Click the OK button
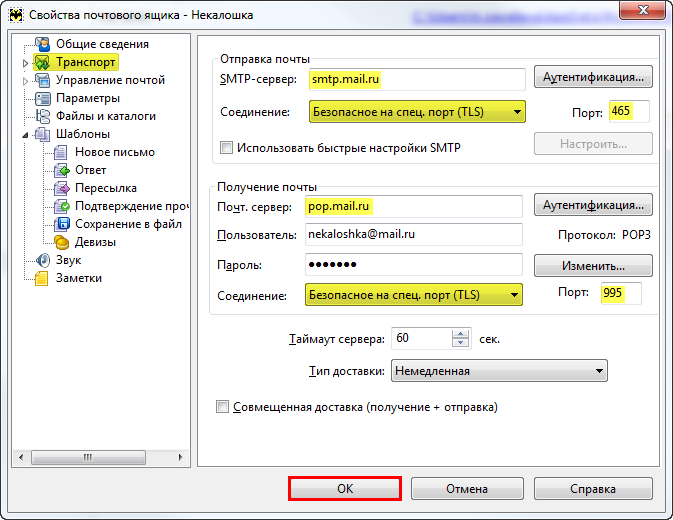The width and height of the screenshot is (673, 520). pyautogui.click(x=345, y=489)
